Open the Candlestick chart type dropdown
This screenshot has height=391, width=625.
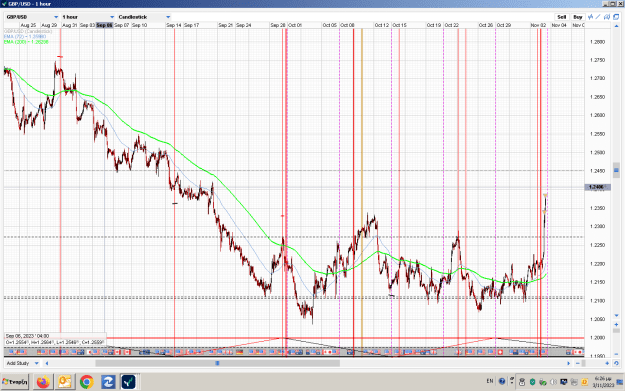(144, 17)
